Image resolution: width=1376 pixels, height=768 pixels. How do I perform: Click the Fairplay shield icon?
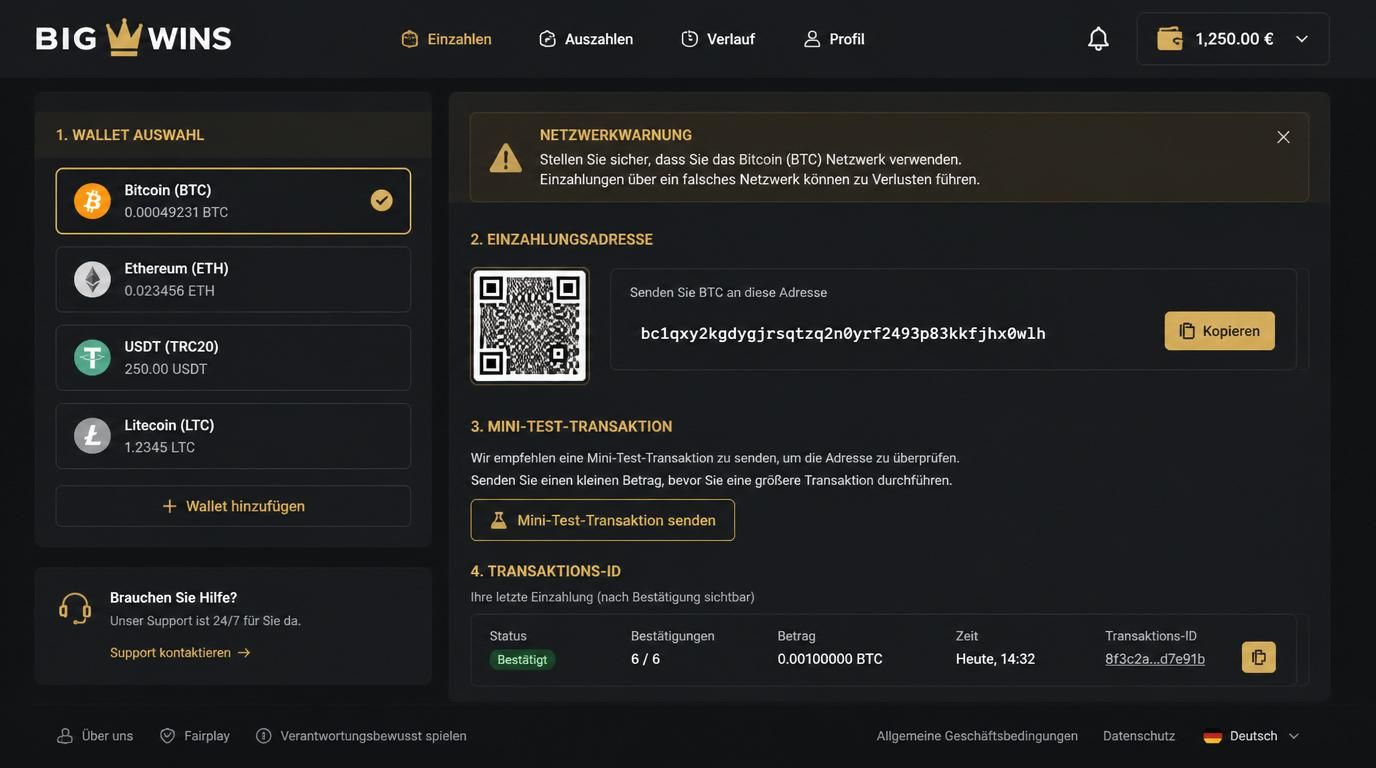[168, 736]
